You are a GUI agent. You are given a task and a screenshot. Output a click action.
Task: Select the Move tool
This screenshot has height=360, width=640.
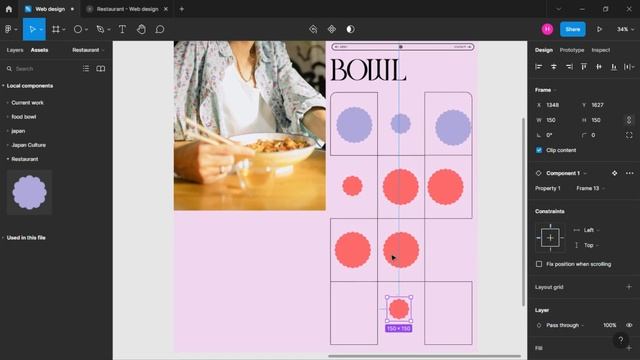32,29
